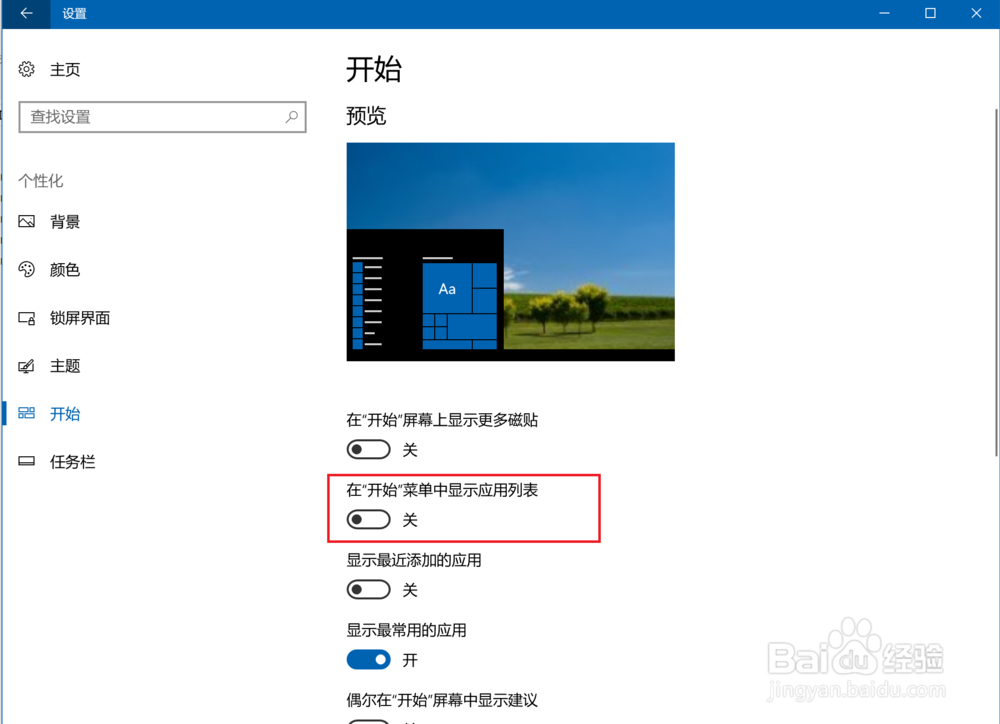Switch to 任务栏 settings page
The image size is (1000, 724).
[x=73, y=461]
